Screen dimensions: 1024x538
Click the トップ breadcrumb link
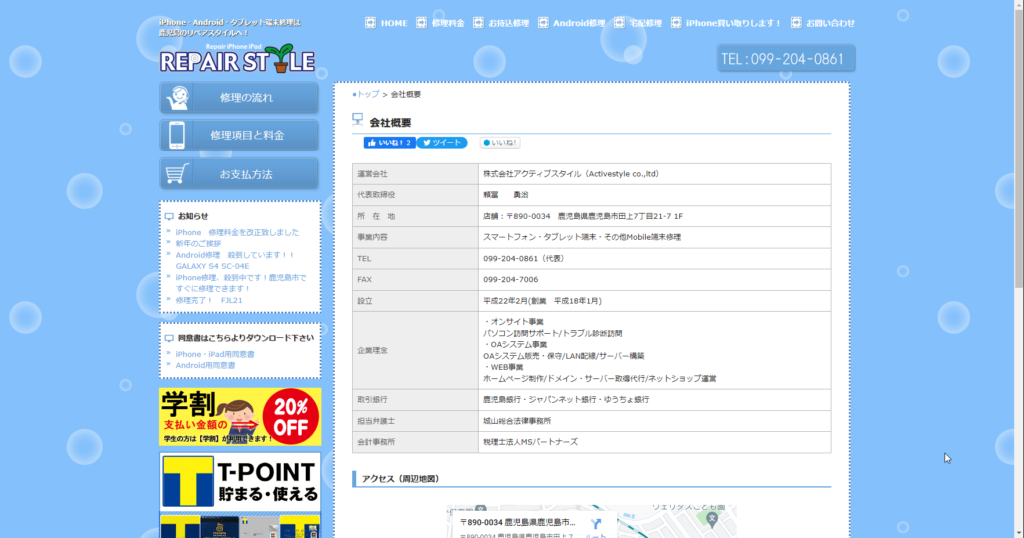368,95
